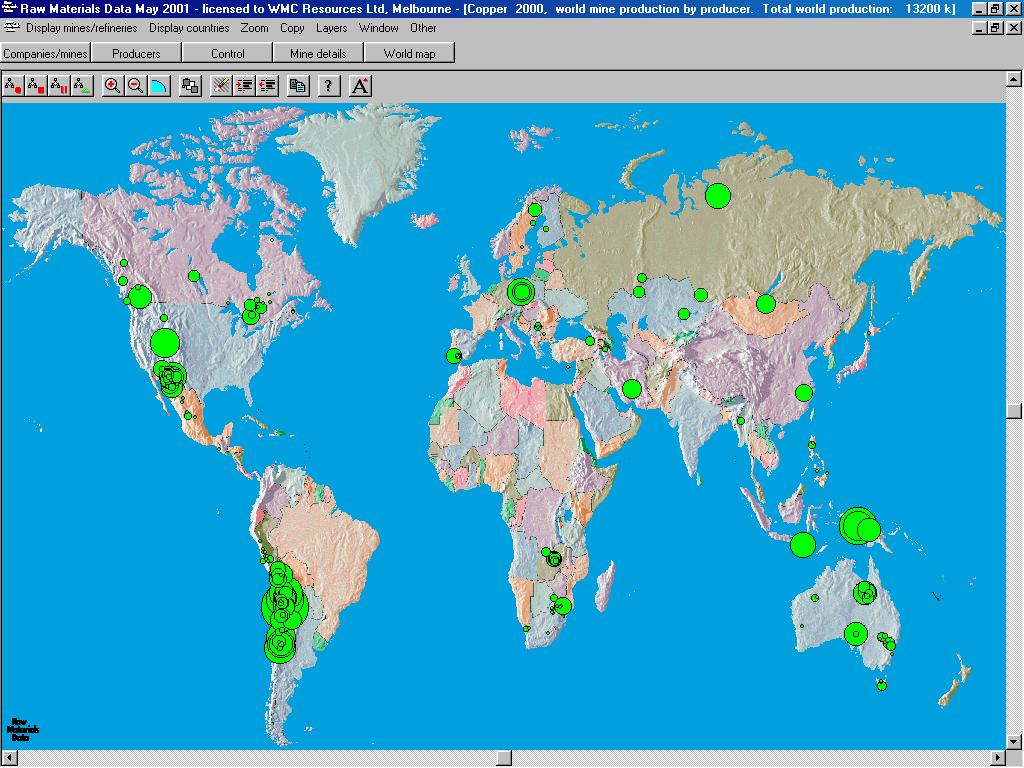Click the overlapping squares toolbar icon
The image size is (1024, 768).
pyautogui.click(x=190, y=86)
